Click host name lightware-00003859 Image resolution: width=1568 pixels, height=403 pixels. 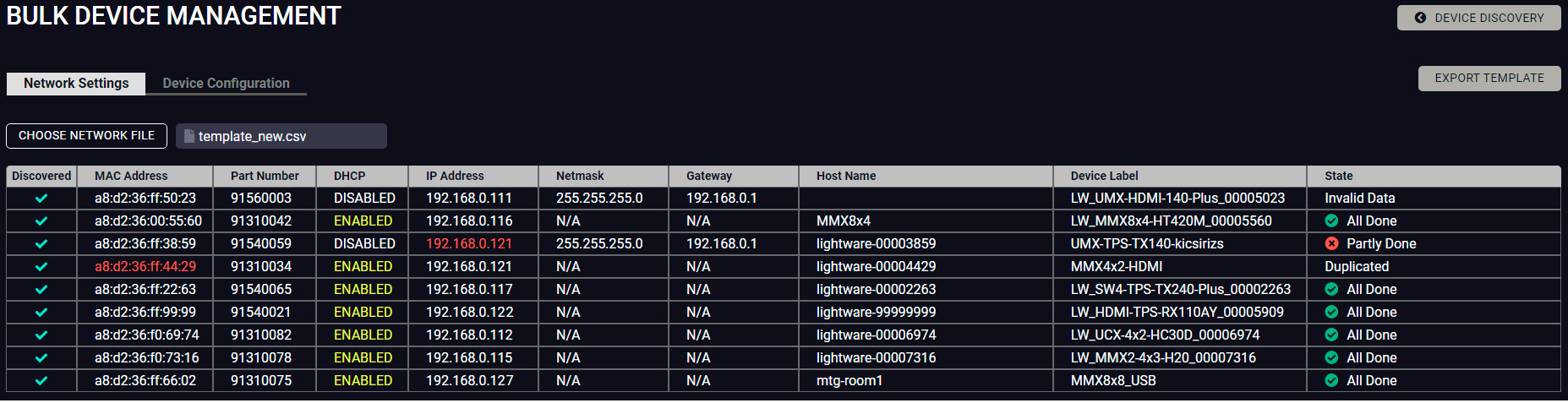click(877, 243)
